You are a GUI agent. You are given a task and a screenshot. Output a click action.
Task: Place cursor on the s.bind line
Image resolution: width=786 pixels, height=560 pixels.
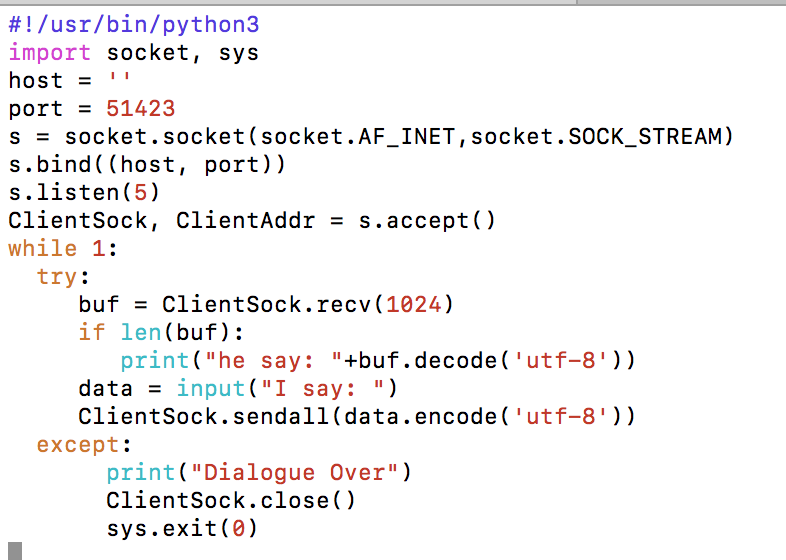tap(147, 165)
